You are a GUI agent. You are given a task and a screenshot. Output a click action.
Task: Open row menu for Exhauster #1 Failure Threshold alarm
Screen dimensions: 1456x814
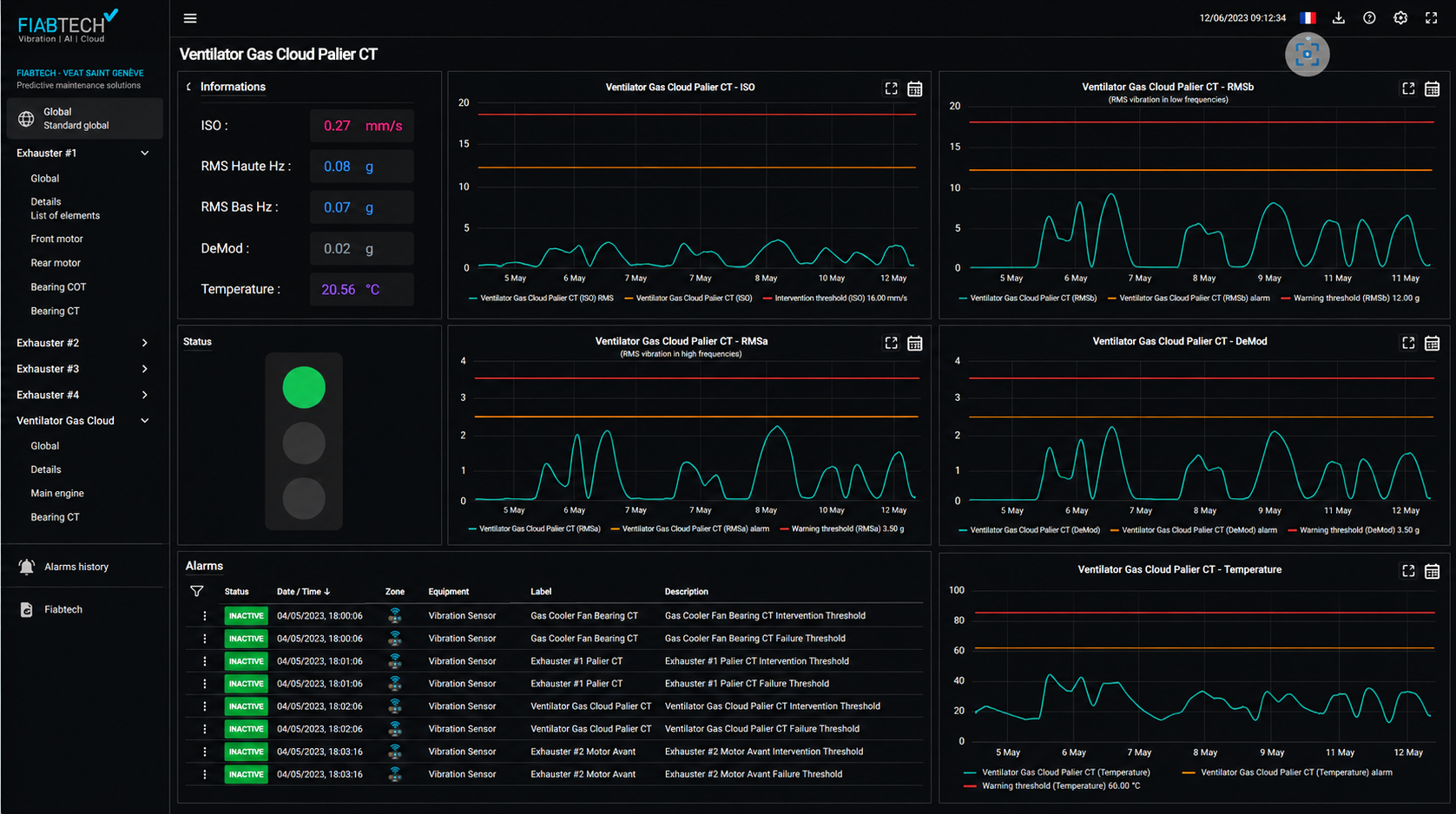click(205, 684)
